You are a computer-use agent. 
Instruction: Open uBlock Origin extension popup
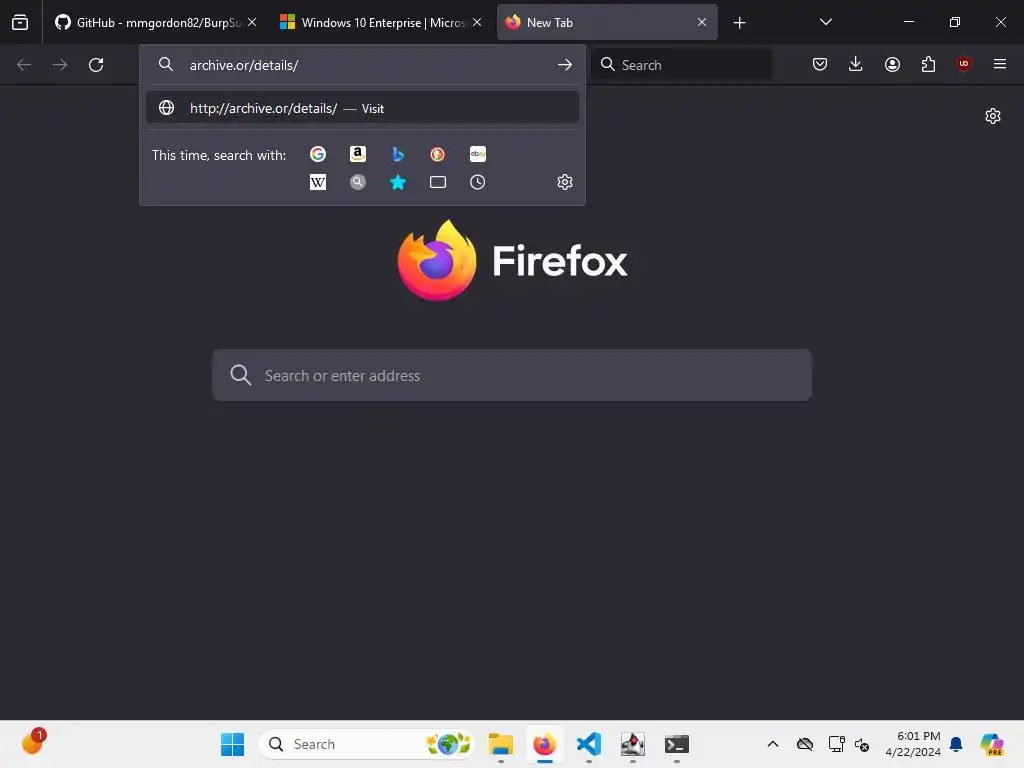(964, 64)
